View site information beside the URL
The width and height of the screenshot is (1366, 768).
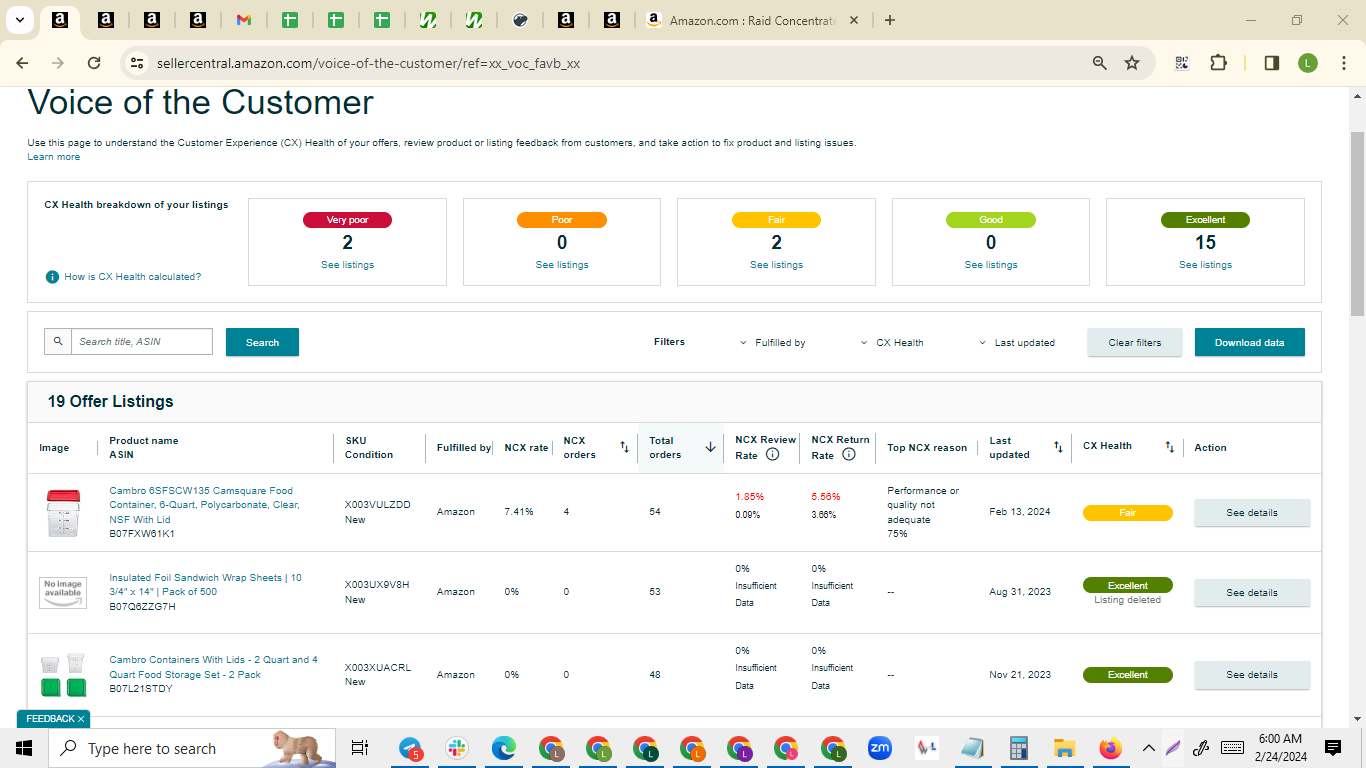[x=137, y=63]
